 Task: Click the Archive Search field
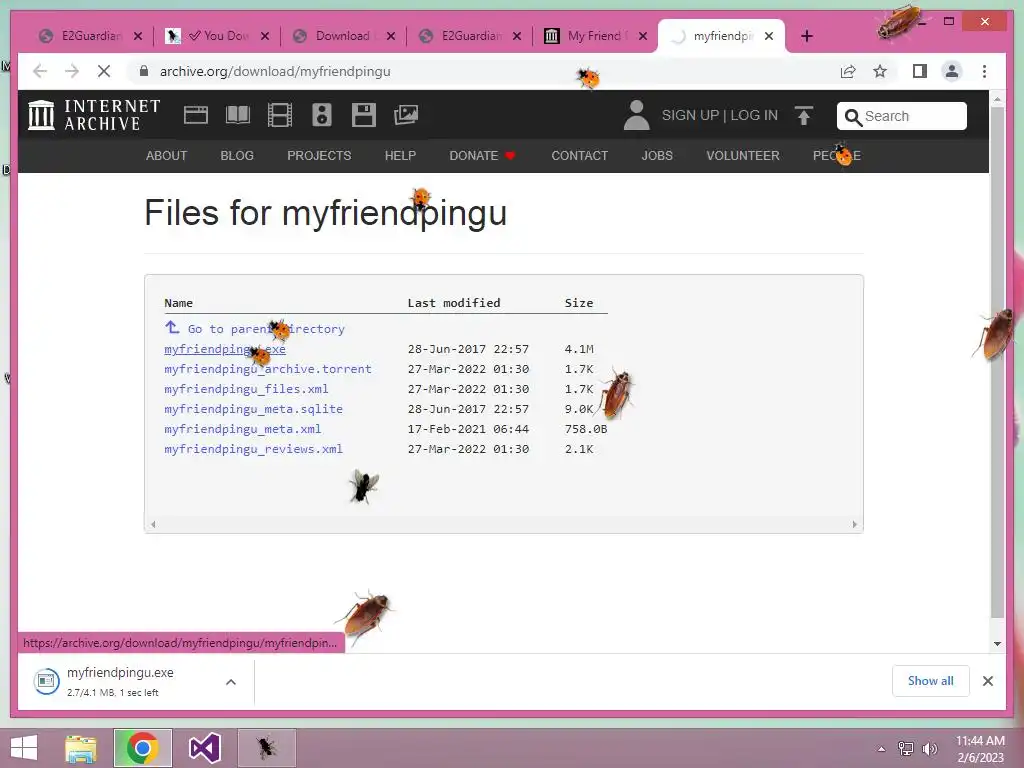(901, 116)
